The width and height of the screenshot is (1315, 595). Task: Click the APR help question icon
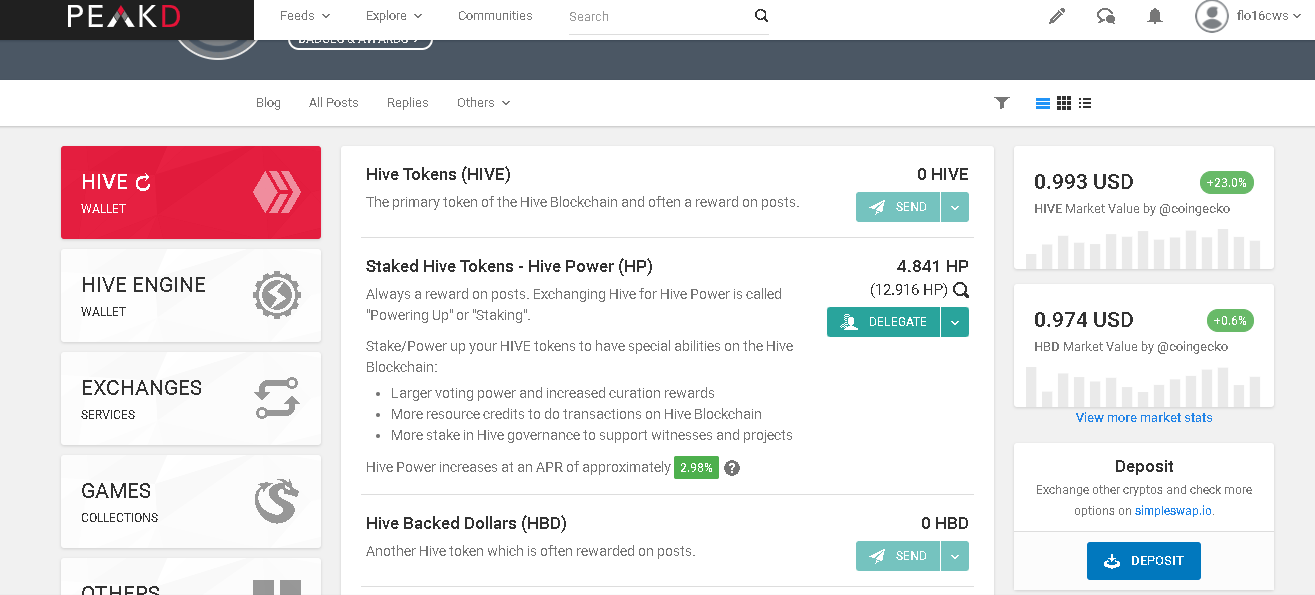(732, 468)
